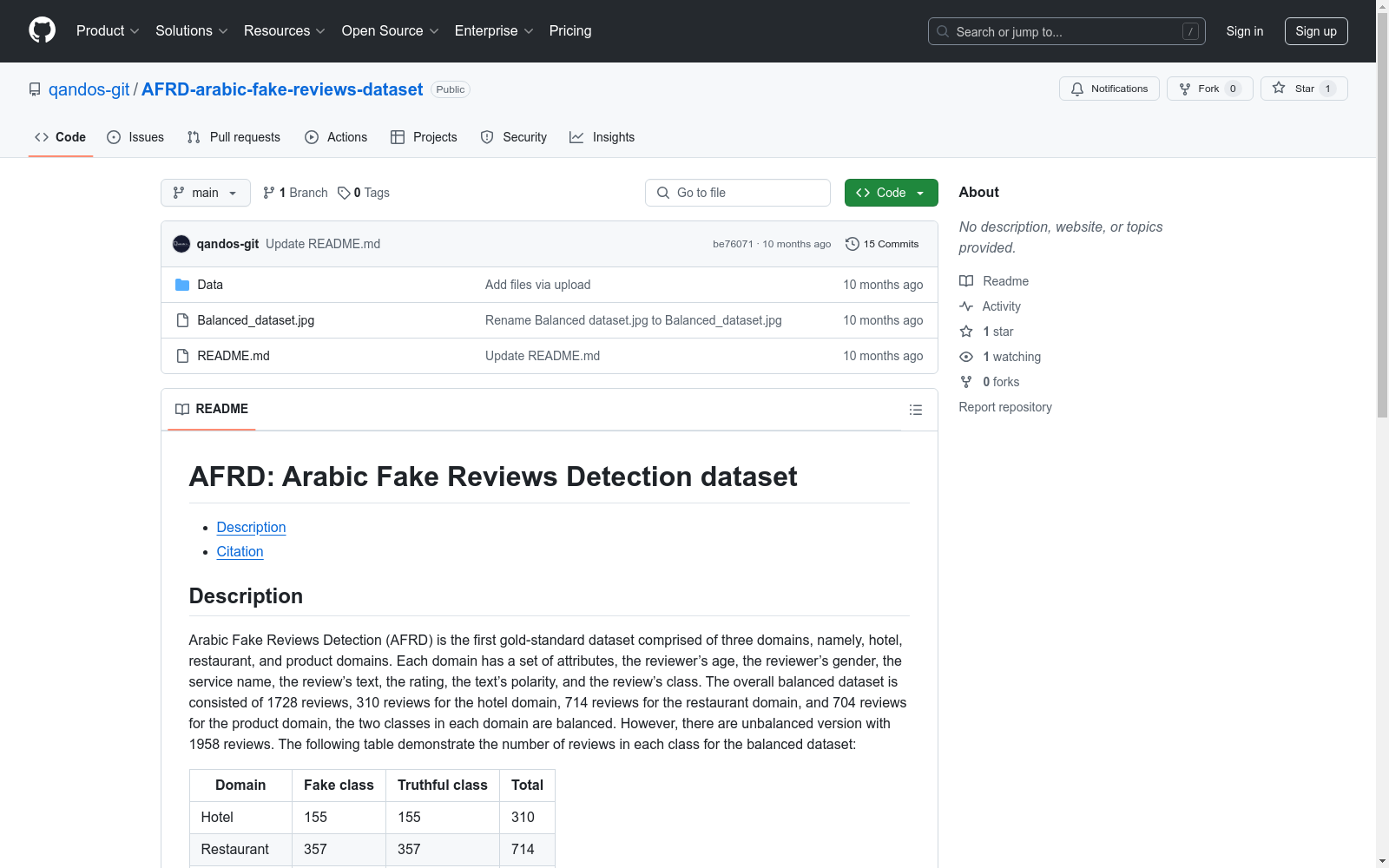This screenshot has width=1389, height=868.
Task: Open the qandos-git owner link
Action: [x=89, y=89]
